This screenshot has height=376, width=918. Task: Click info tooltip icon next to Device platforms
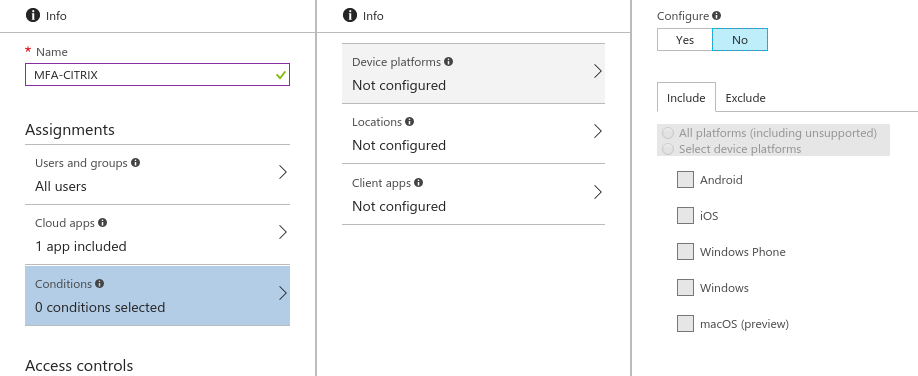point(448,61)
